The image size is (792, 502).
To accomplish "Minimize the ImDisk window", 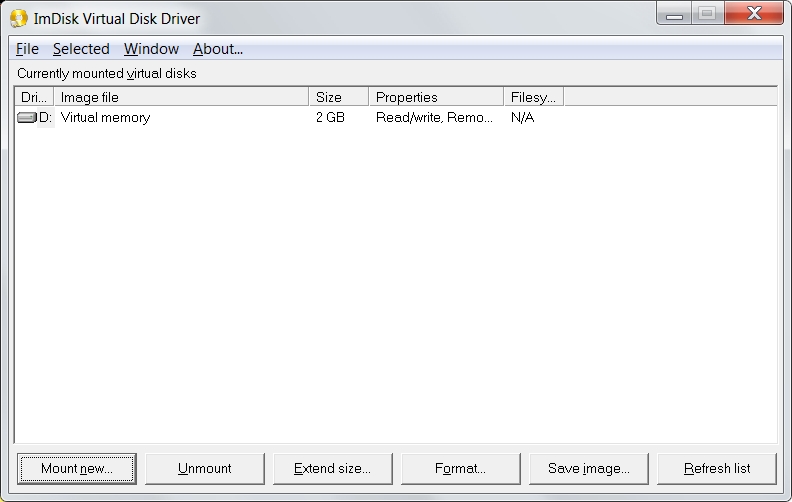I will click(x=674, y=13).
